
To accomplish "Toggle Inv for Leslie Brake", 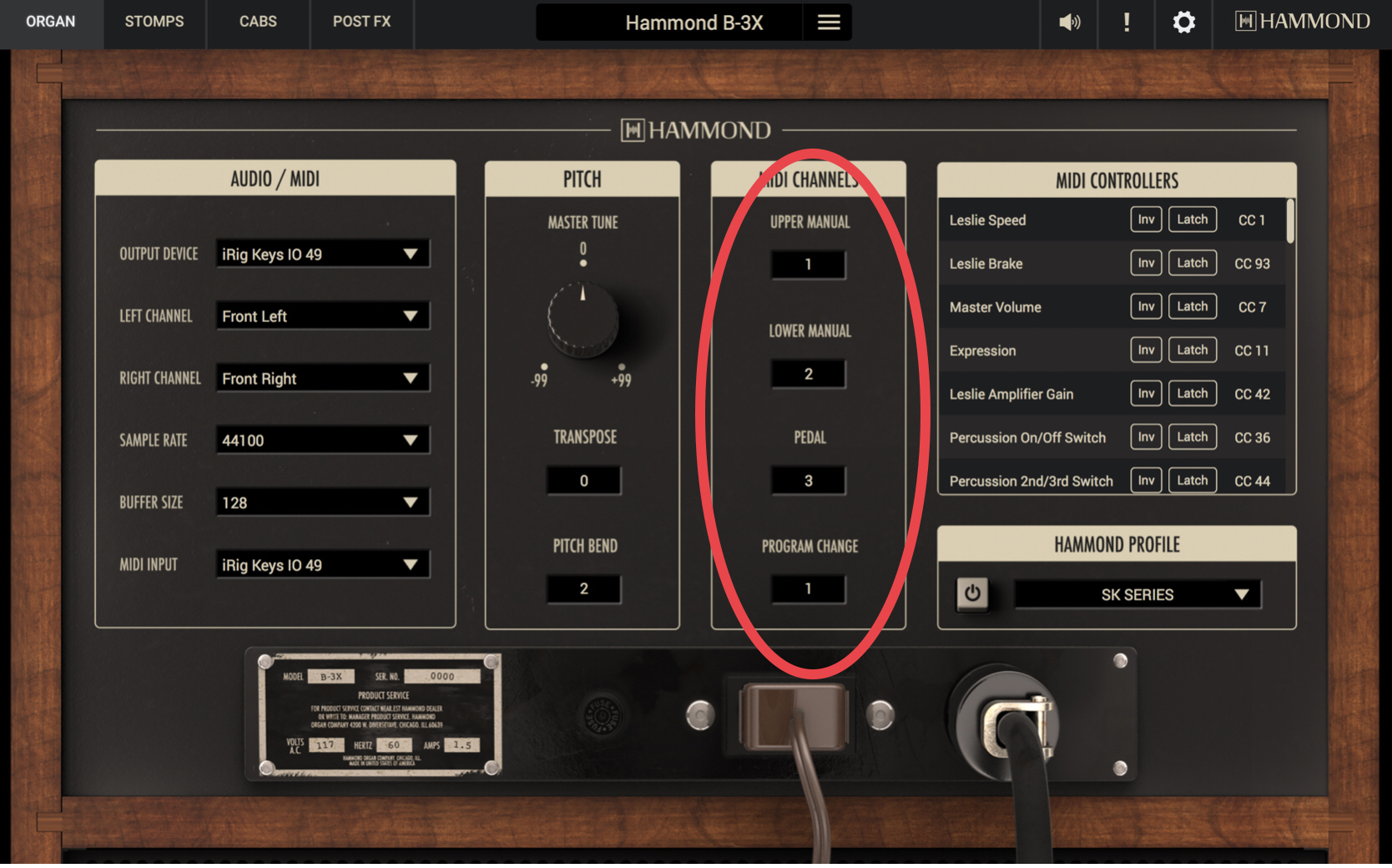I will (x=1146, y=263).
